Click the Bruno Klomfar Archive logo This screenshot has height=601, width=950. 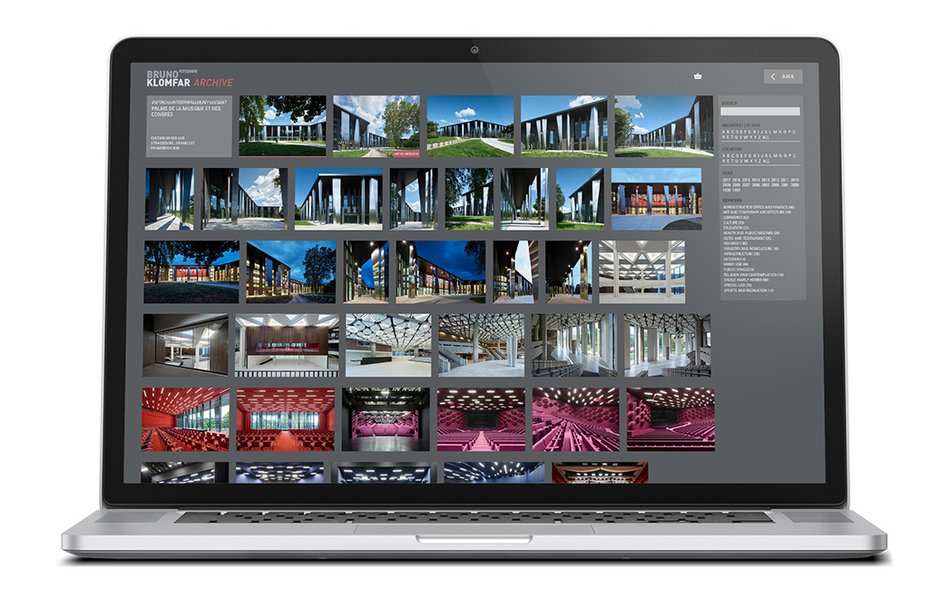click(x=190, y=78)
